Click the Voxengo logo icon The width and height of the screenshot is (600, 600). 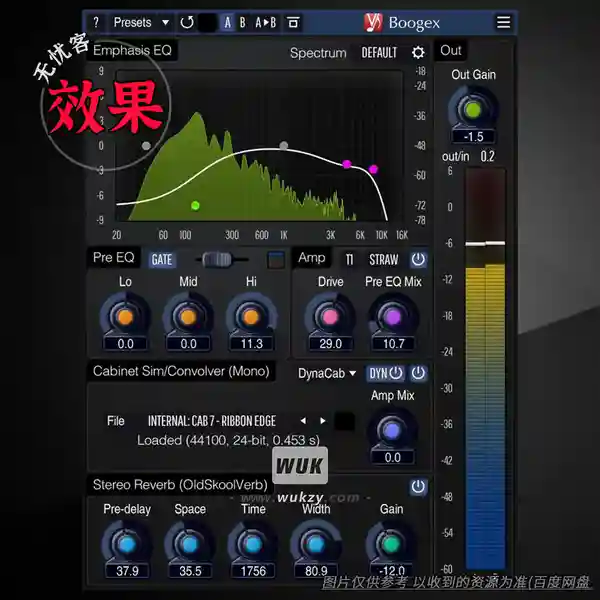click(372, 22)
